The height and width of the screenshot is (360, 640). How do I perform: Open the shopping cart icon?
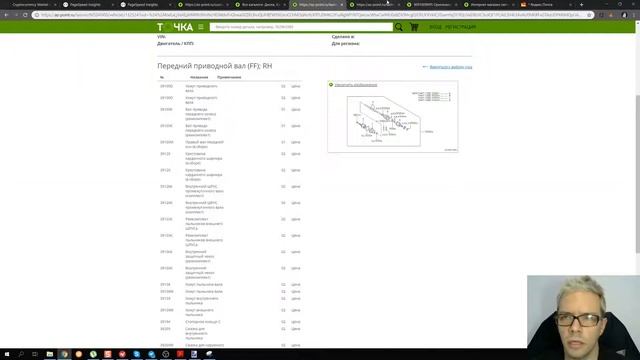pyautogui.click(x=414, y=27)
